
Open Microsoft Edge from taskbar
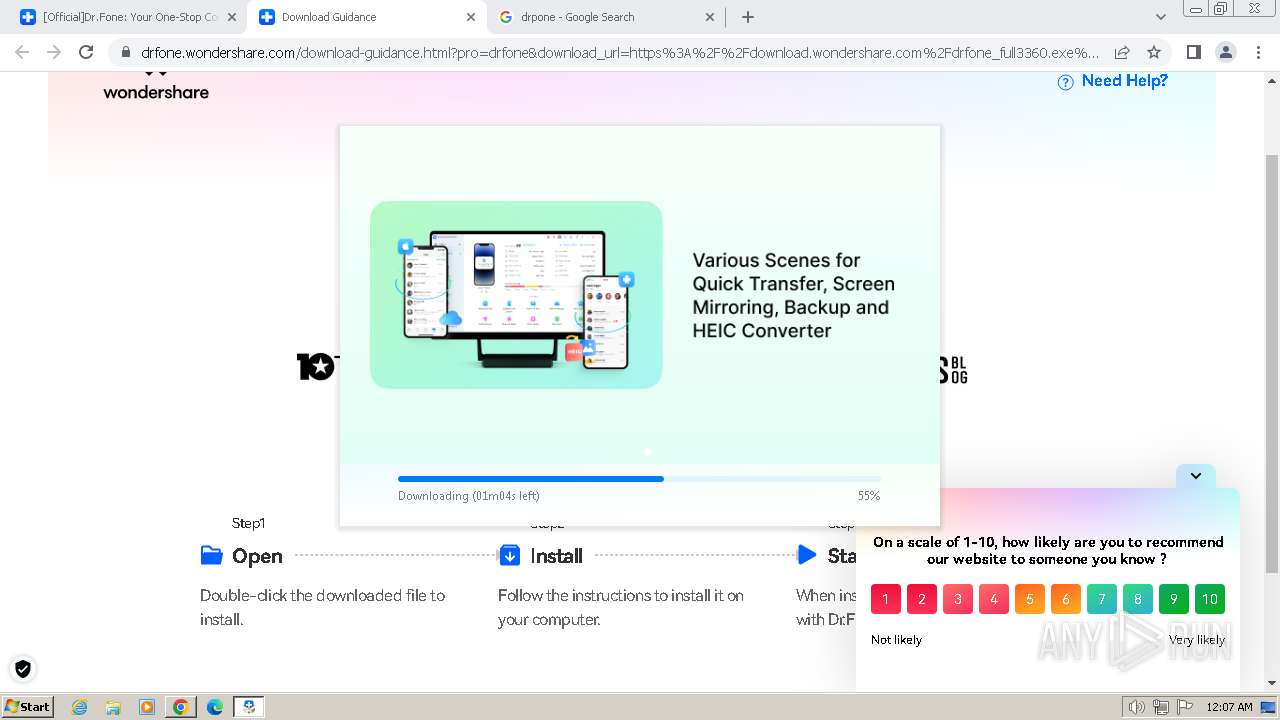coord(214,707)
